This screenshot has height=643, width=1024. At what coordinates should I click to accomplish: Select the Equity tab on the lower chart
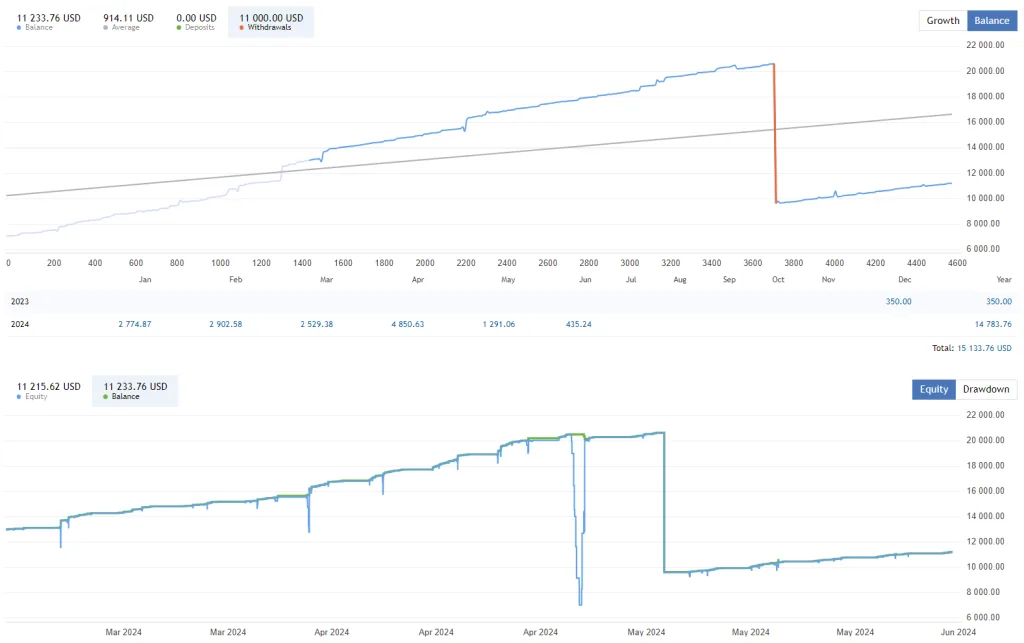pos(934,389)
